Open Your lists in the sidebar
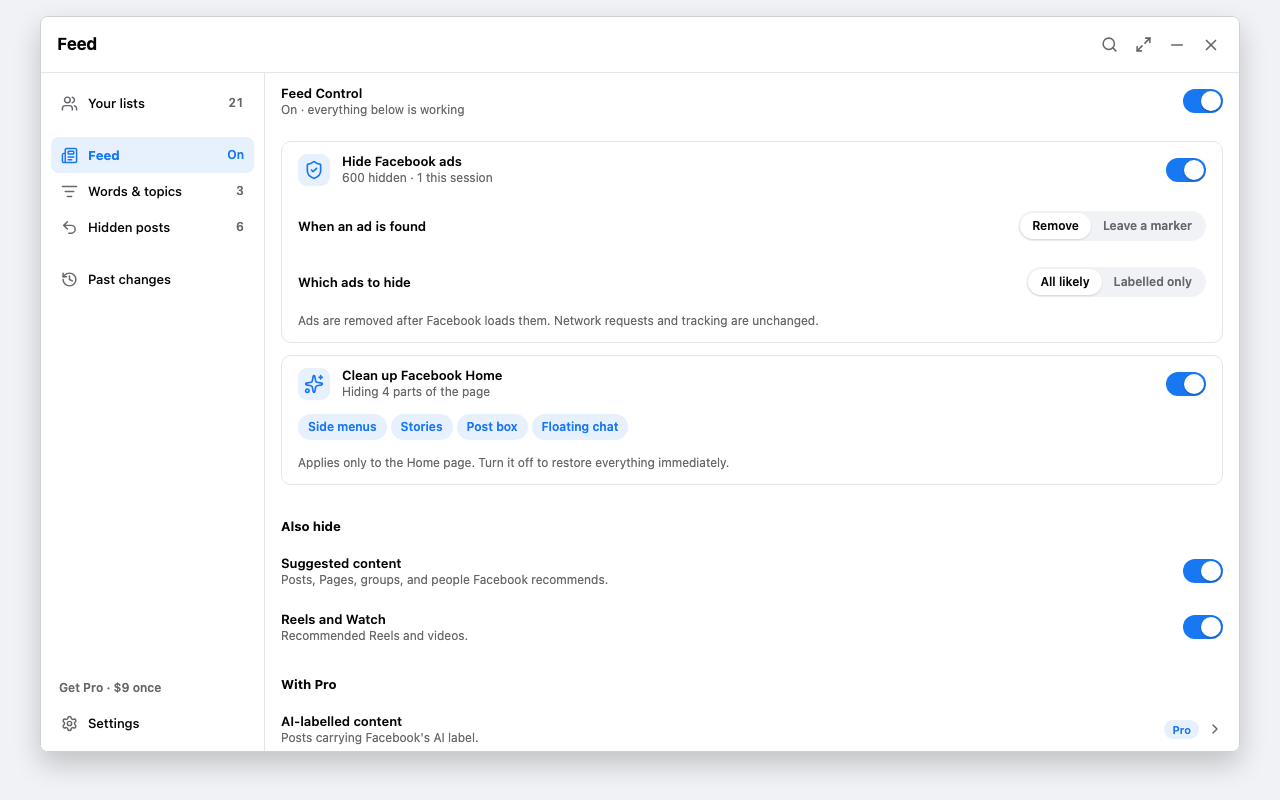1280x800 pixels. pos(152,103)
